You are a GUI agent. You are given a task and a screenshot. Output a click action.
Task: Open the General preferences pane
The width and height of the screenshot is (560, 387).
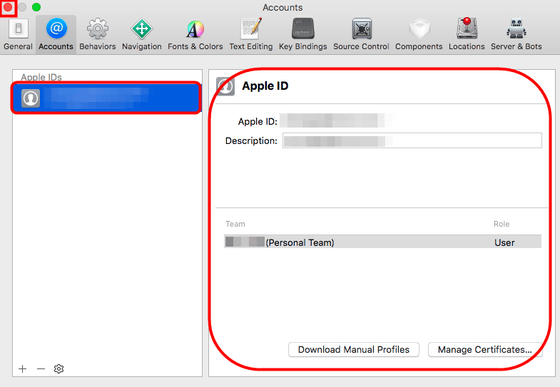[x=18, y=35]
